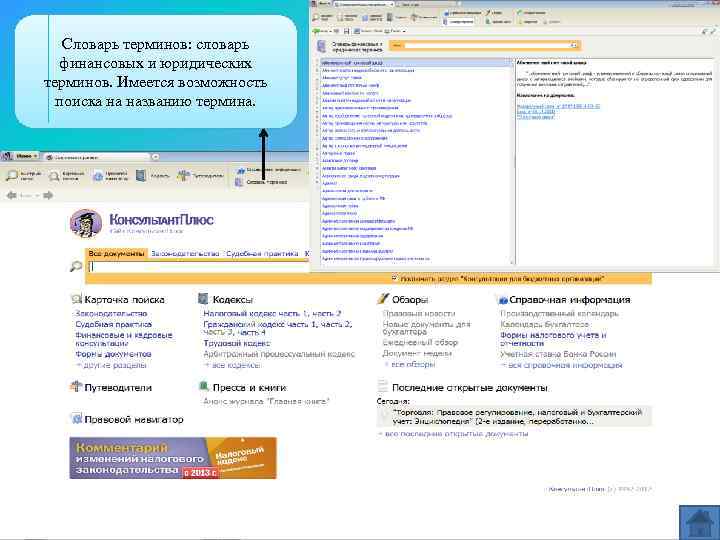Open "Трудовой кодекс" link
Image resolution: width=720 pixels, height=540 pixels.
pos(237,343)
